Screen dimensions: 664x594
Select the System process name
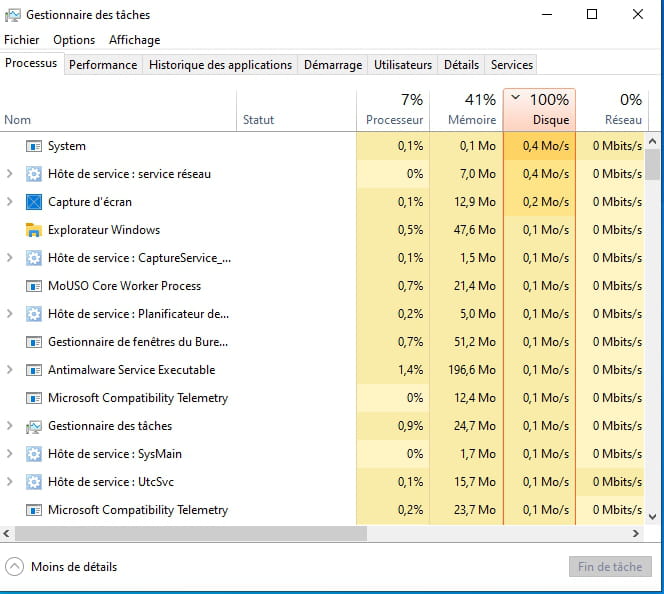click(66, 146)
